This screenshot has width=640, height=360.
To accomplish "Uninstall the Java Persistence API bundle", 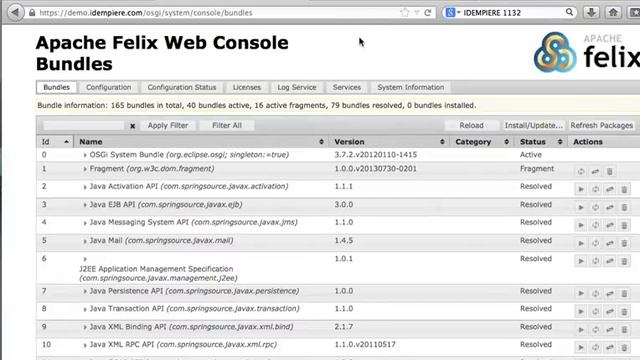I will [624, 293].
